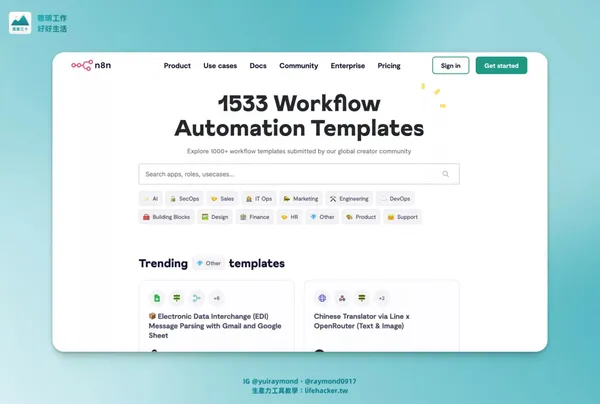Select the Engineering category chip
This screenshot has height=404, width=600.
coord(349,199)
